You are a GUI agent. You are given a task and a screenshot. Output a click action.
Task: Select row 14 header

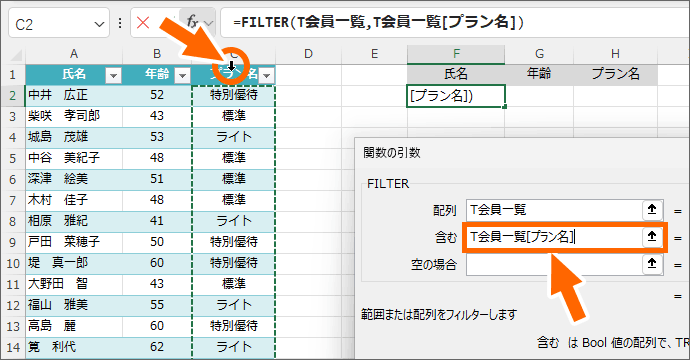tap(12, 347)
